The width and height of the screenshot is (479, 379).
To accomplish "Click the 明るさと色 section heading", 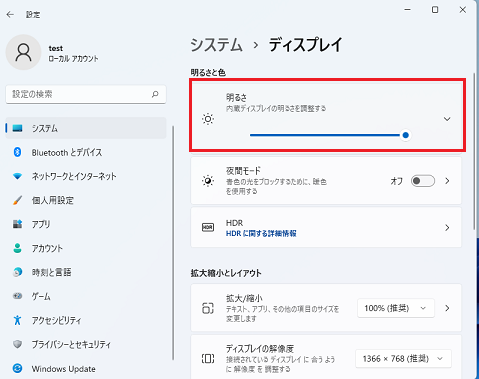I will 208,72.
